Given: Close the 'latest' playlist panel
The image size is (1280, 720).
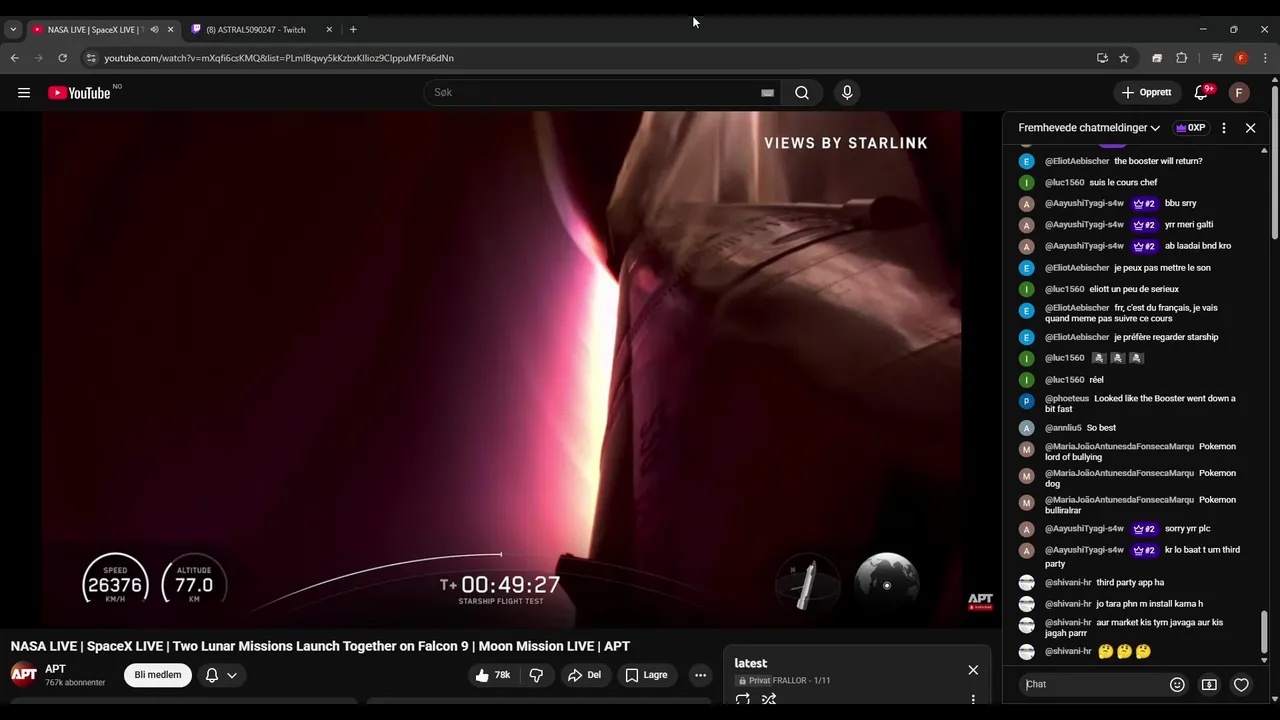Looking at the screenshot, I should 973,670.
